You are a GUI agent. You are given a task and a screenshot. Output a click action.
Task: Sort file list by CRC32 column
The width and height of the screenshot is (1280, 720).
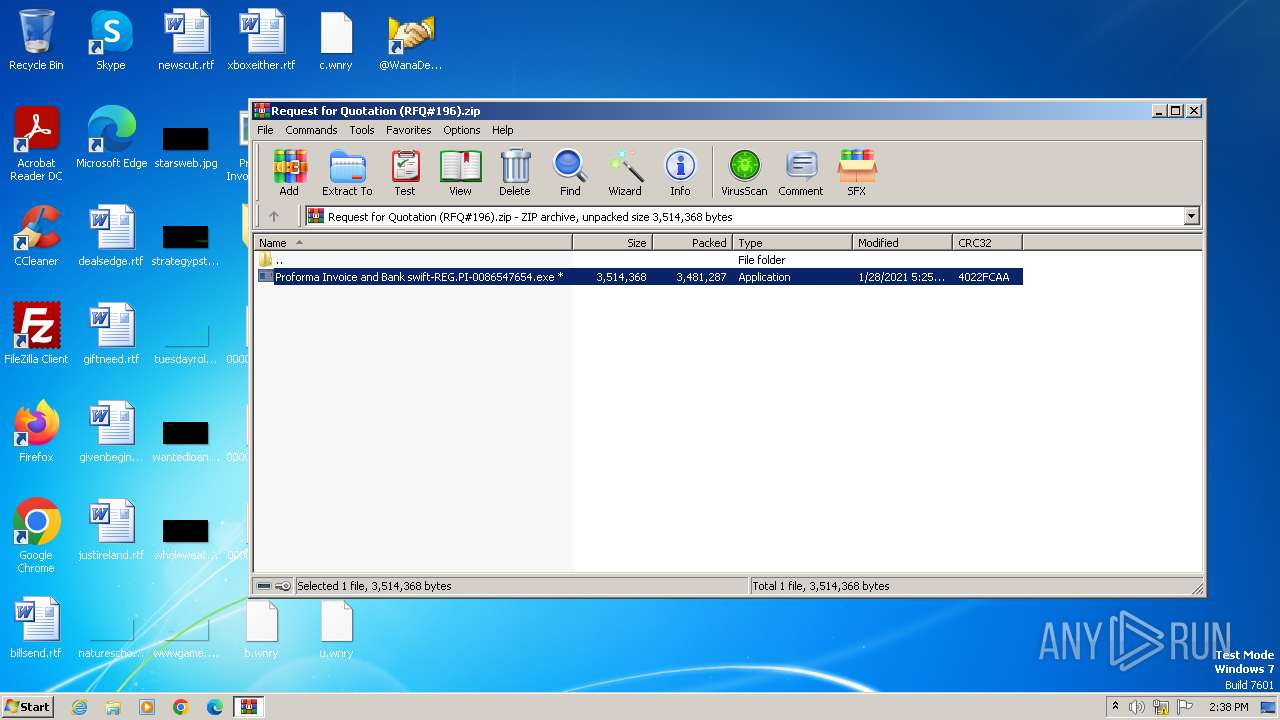tap(987, 243)
